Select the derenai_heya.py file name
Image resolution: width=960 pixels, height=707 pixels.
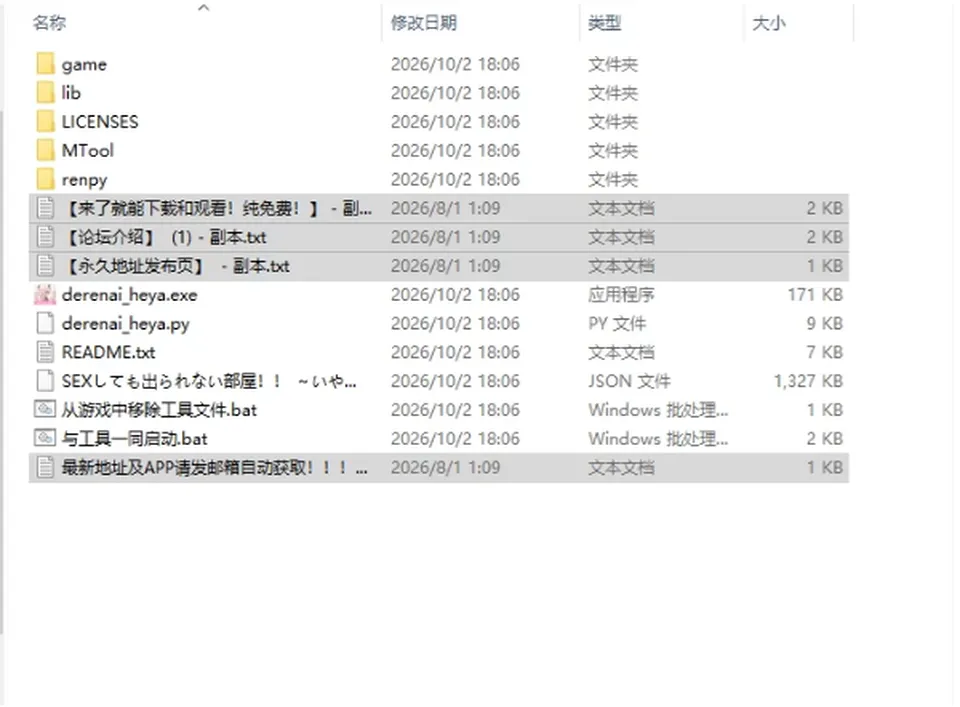click(126, 323)
